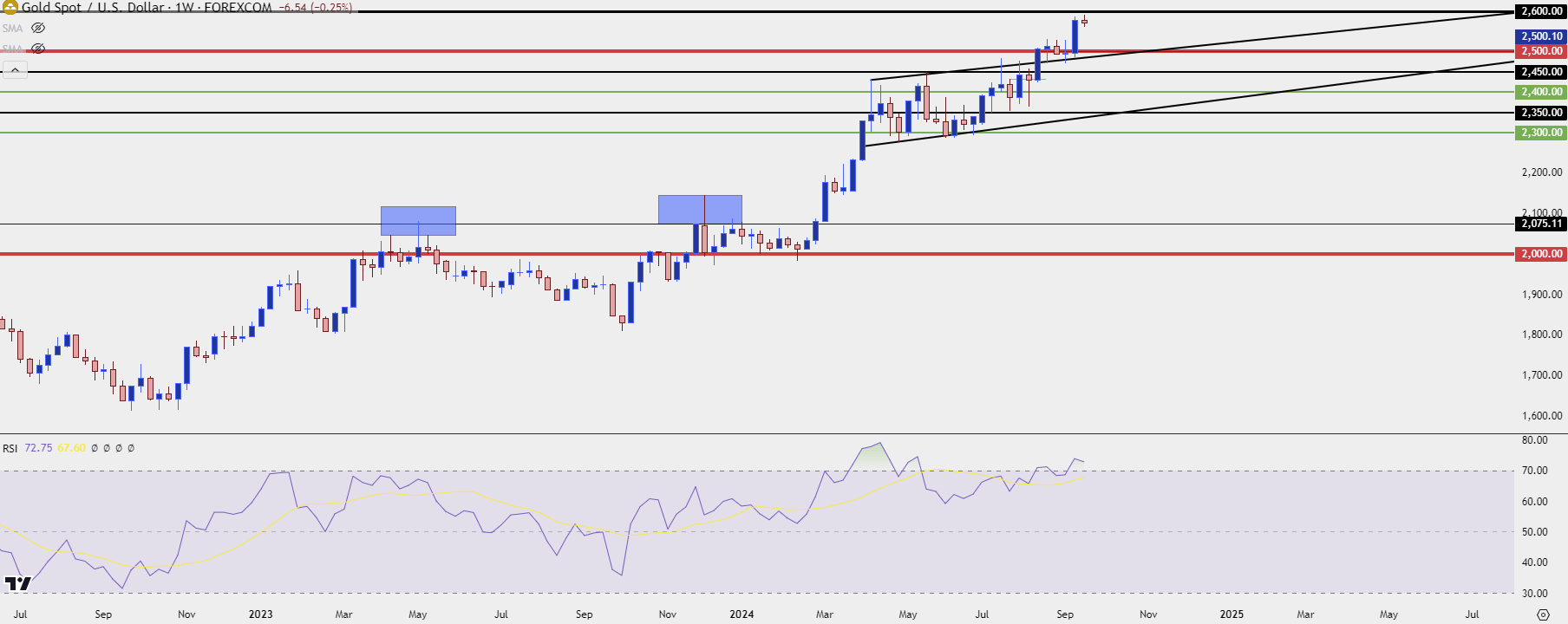1568x624 pixels.
Task: Click the RSI scale value 40.00
Action: 1535,562
